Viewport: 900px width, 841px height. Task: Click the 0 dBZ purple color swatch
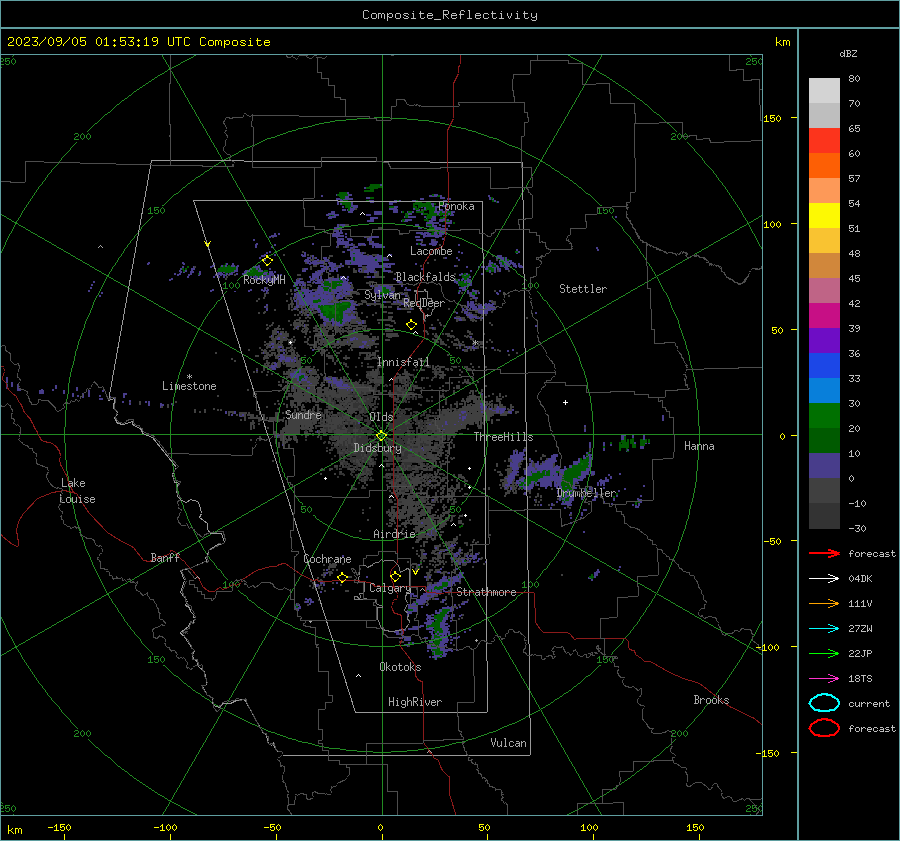(824, 466)
